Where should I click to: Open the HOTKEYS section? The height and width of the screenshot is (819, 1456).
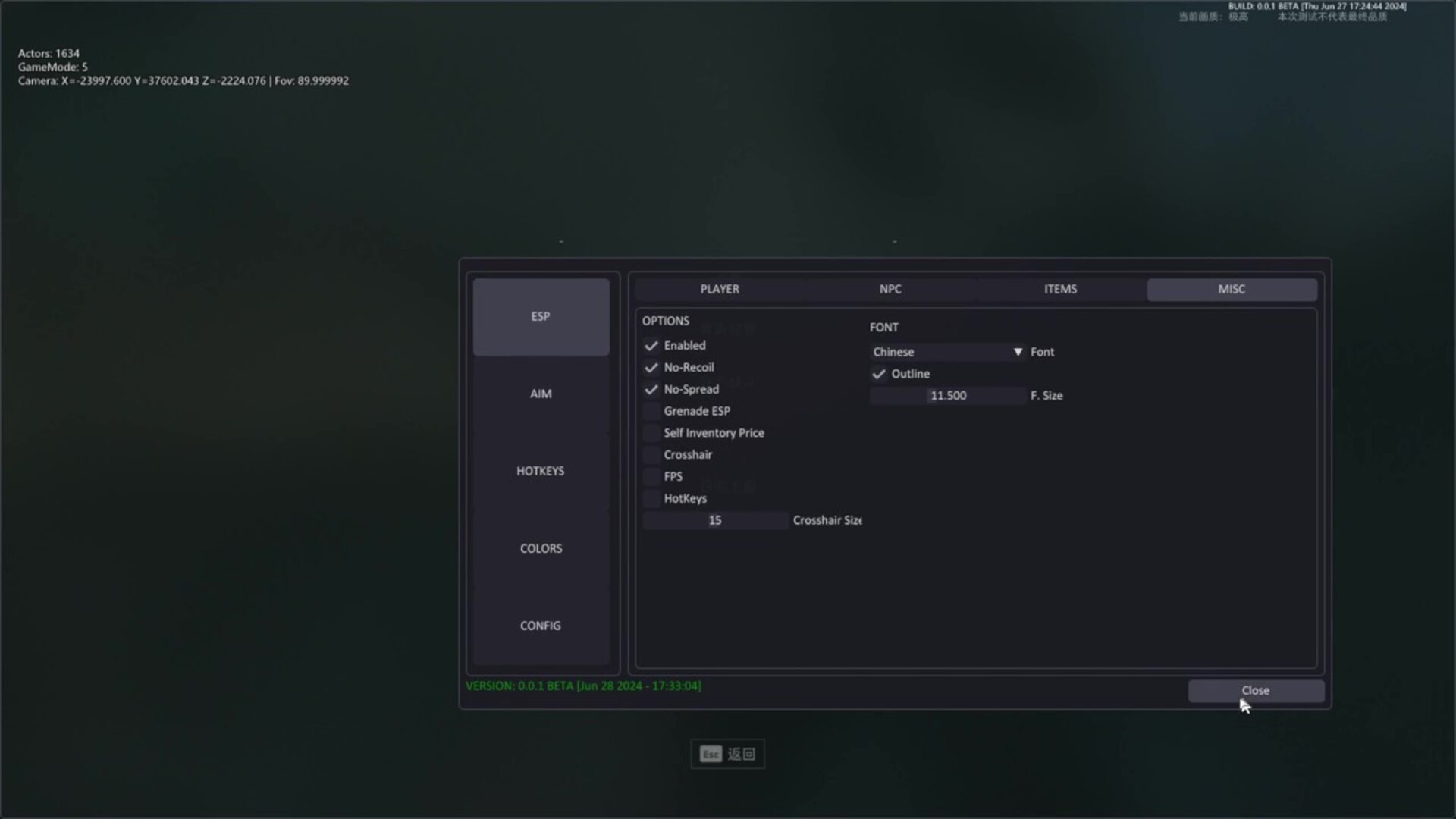(x=540, y=470)
